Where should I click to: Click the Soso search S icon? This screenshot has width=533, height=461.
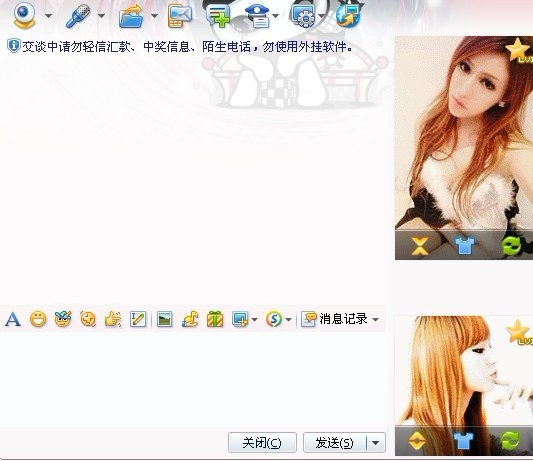[274, 319]
